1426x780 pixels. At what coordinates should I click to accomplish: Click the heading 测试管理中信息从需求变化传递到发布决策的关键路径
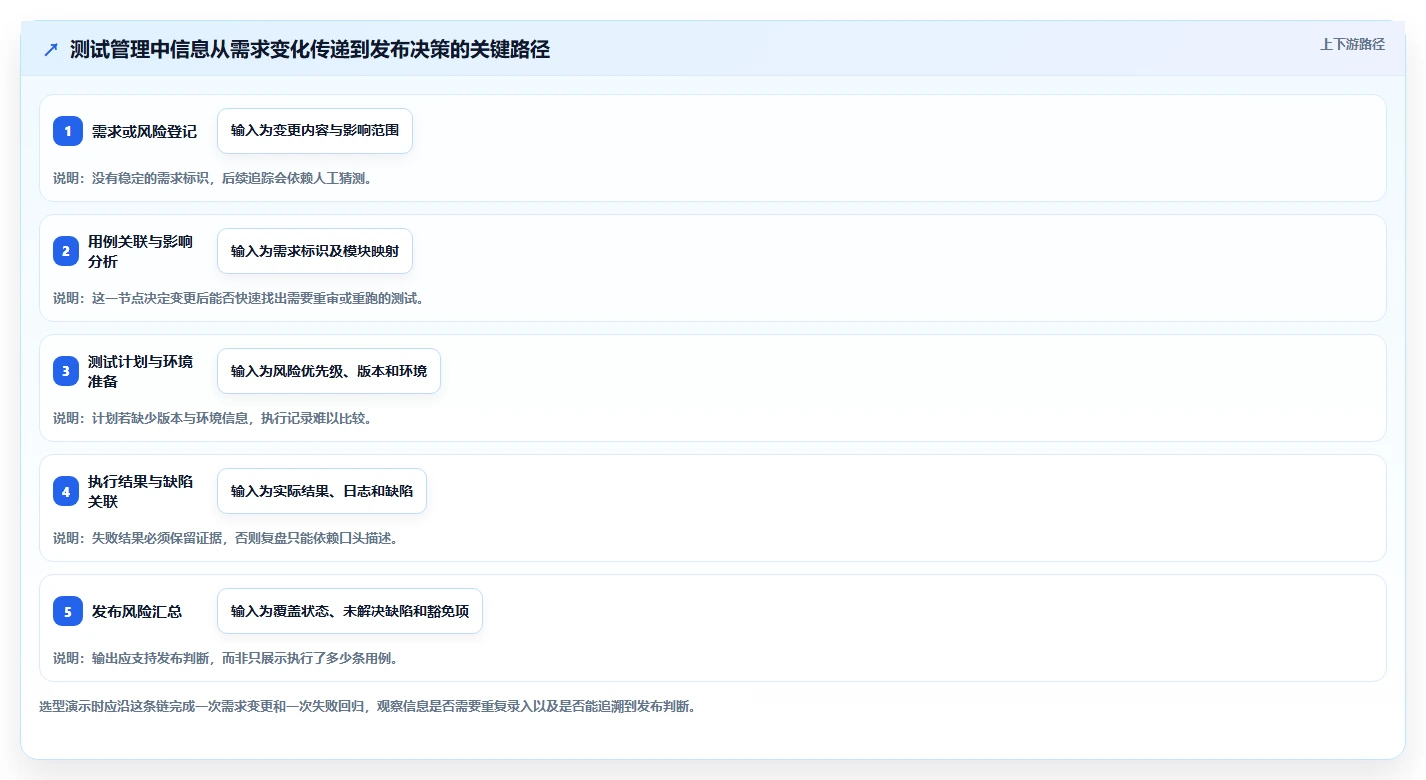pos(310,50)
